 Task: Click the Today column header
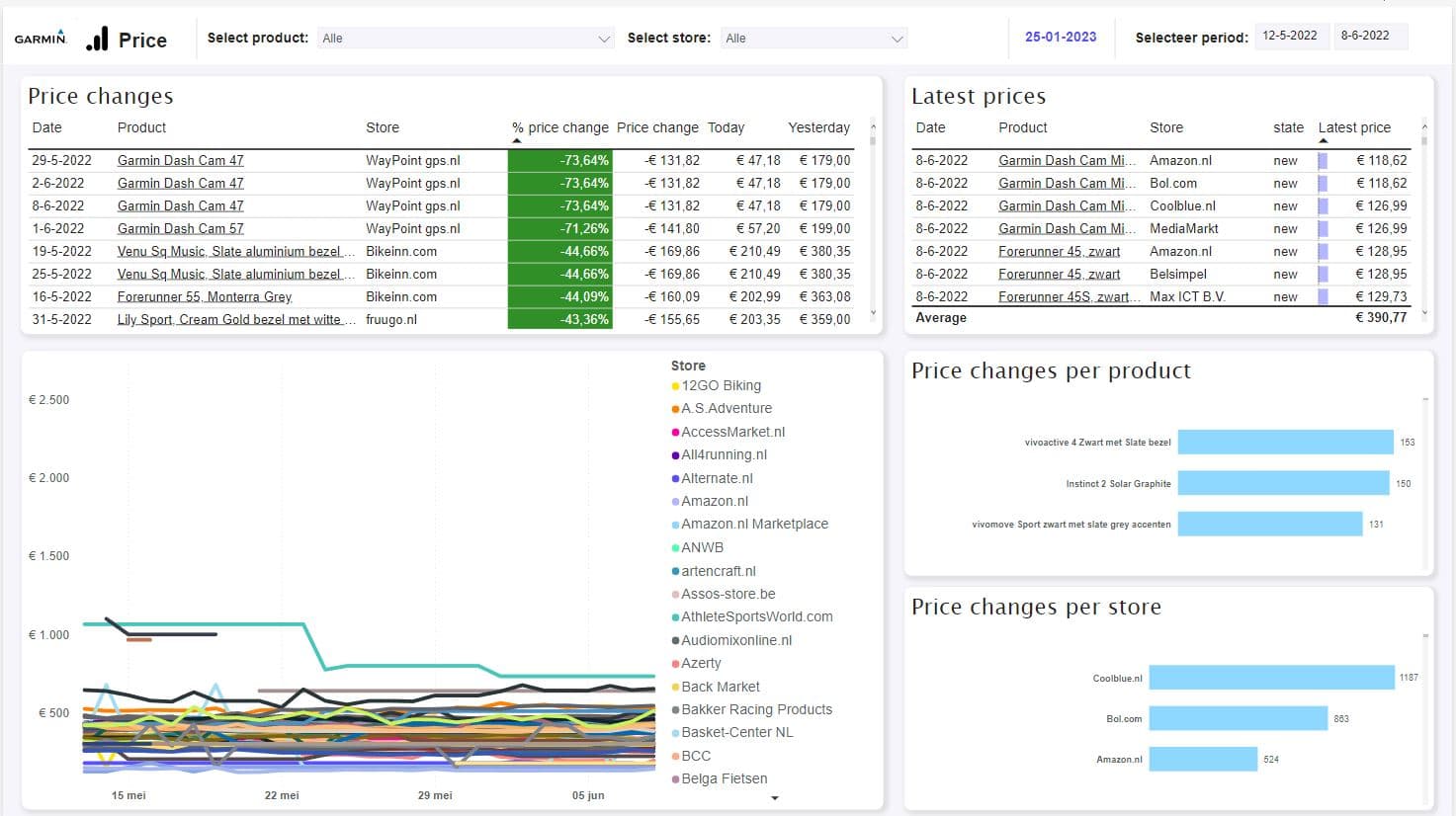[x=726, y=127]
